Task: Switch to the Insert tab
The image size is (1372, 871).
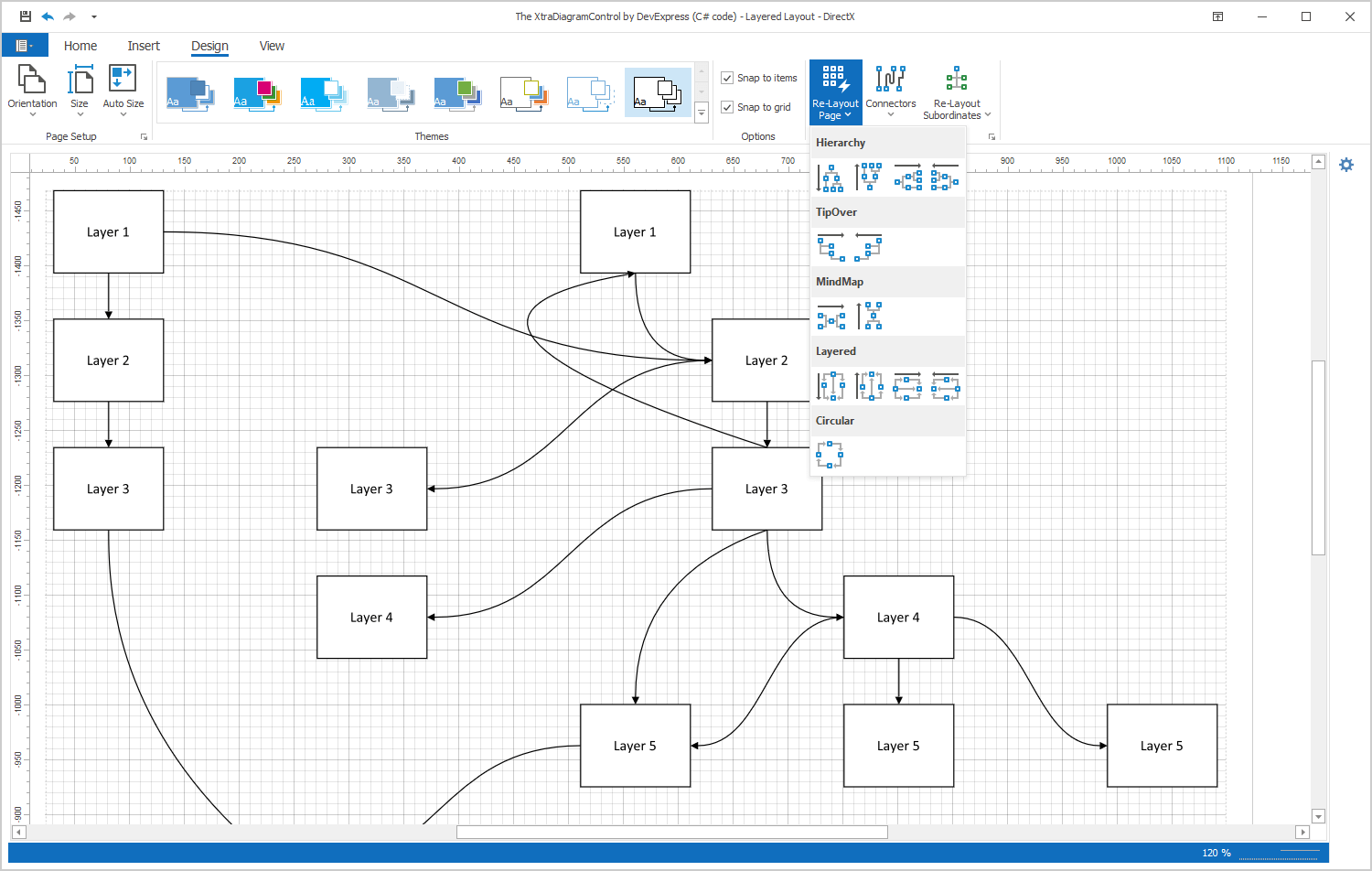Action: pos(144,46)
